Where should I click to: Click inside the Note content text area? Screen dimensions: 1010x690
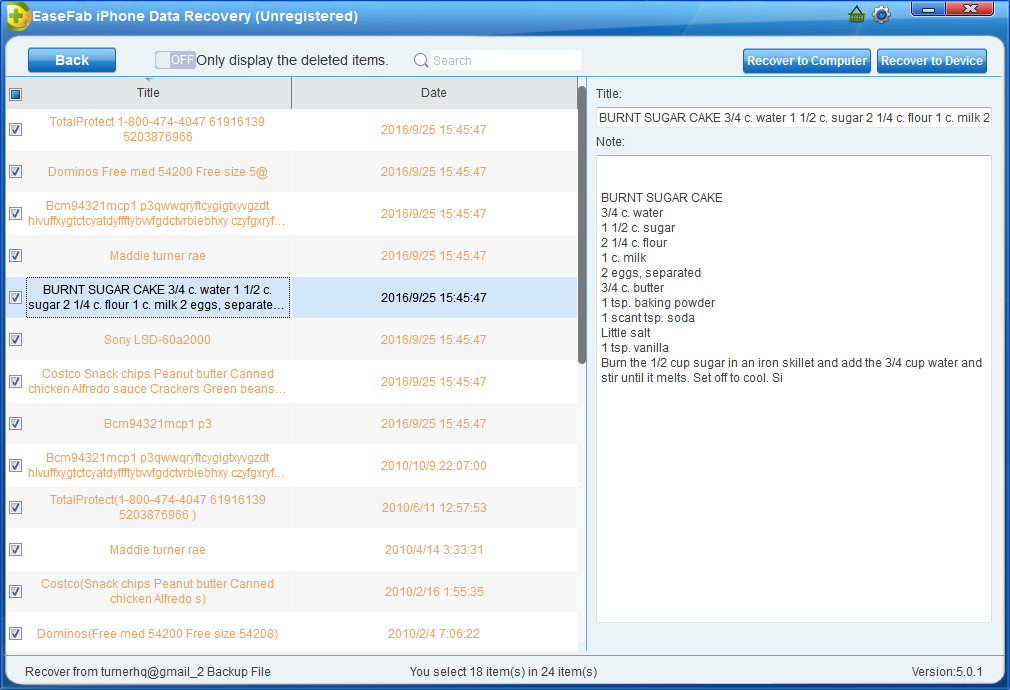[794, 388]
